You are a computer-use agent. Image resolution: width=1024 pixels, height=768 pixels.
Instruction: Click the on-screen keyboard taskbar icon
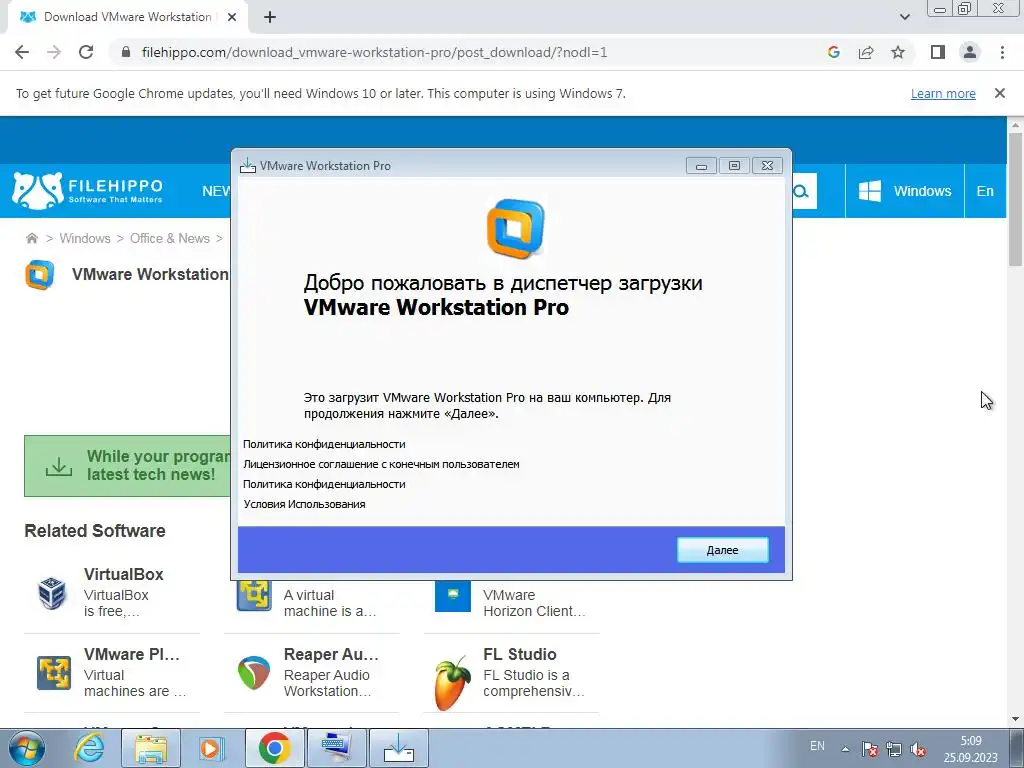pyautogui.click(x=337, y=748)
